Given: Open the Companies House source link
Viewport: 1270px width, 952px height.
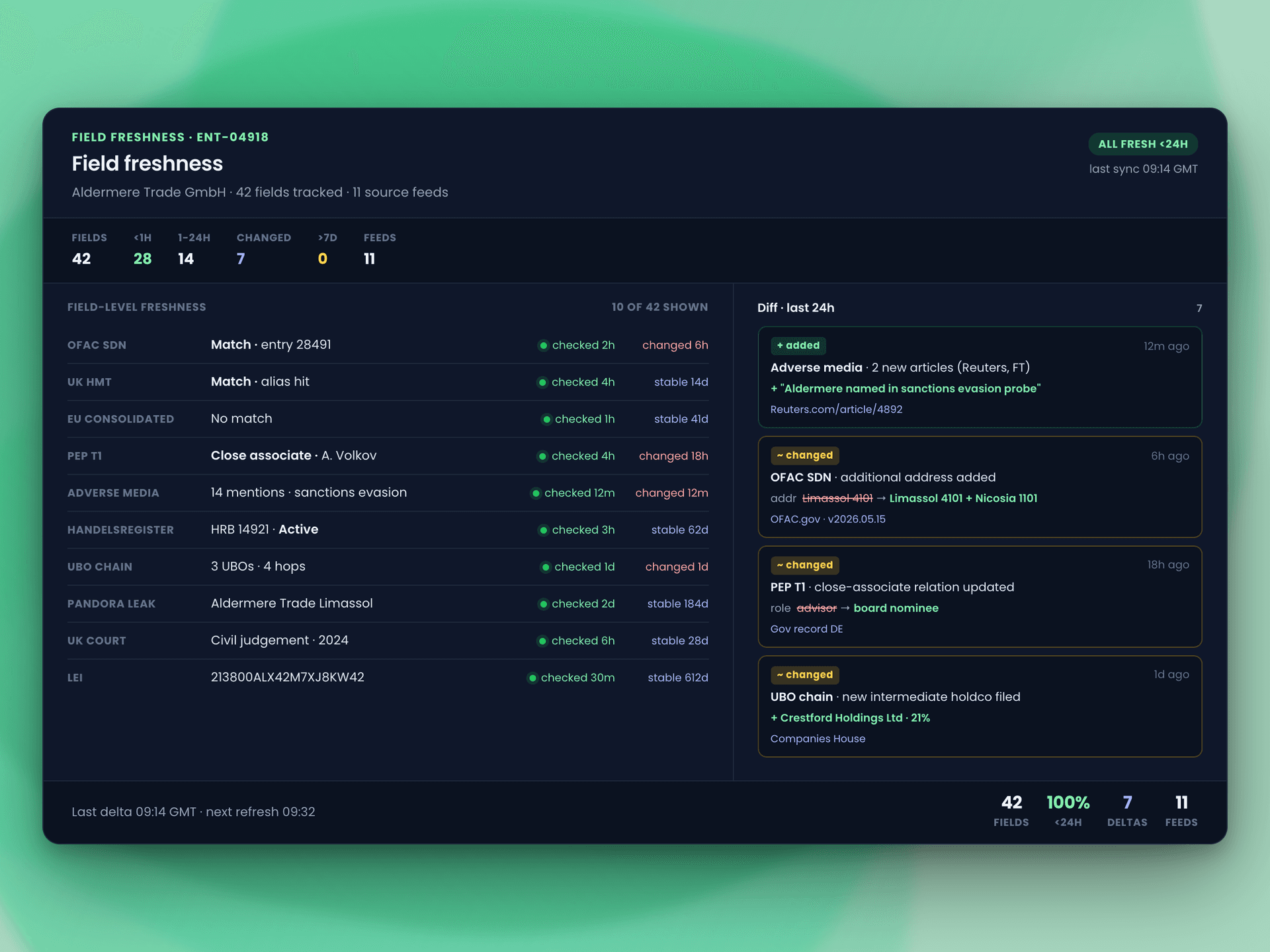Looking at the screenshot, I should pyautogui.click(x=818, y=738).
